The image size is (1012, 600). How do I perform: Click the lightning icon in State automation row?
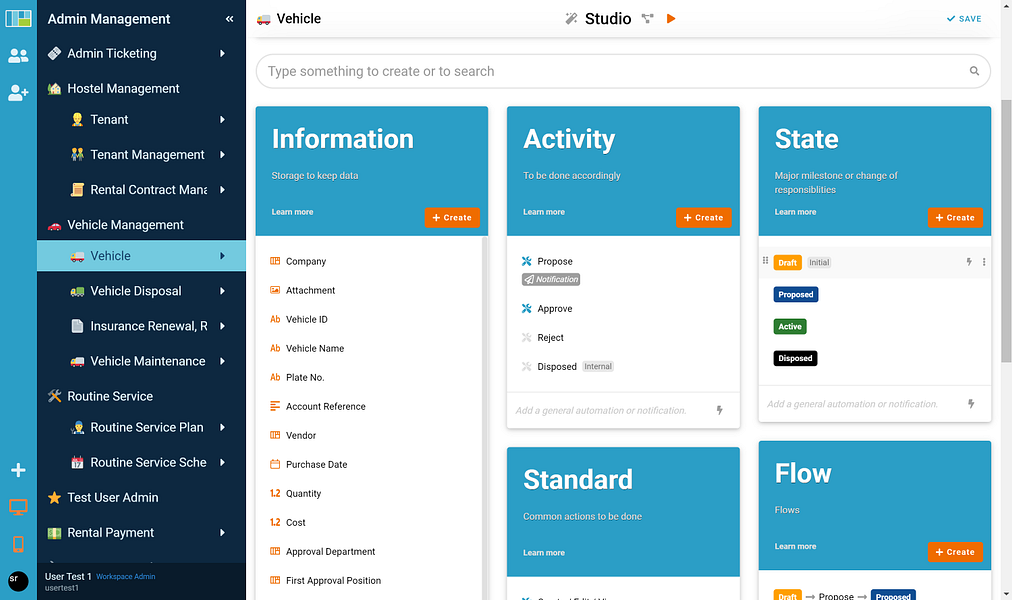tap(971, 404)
